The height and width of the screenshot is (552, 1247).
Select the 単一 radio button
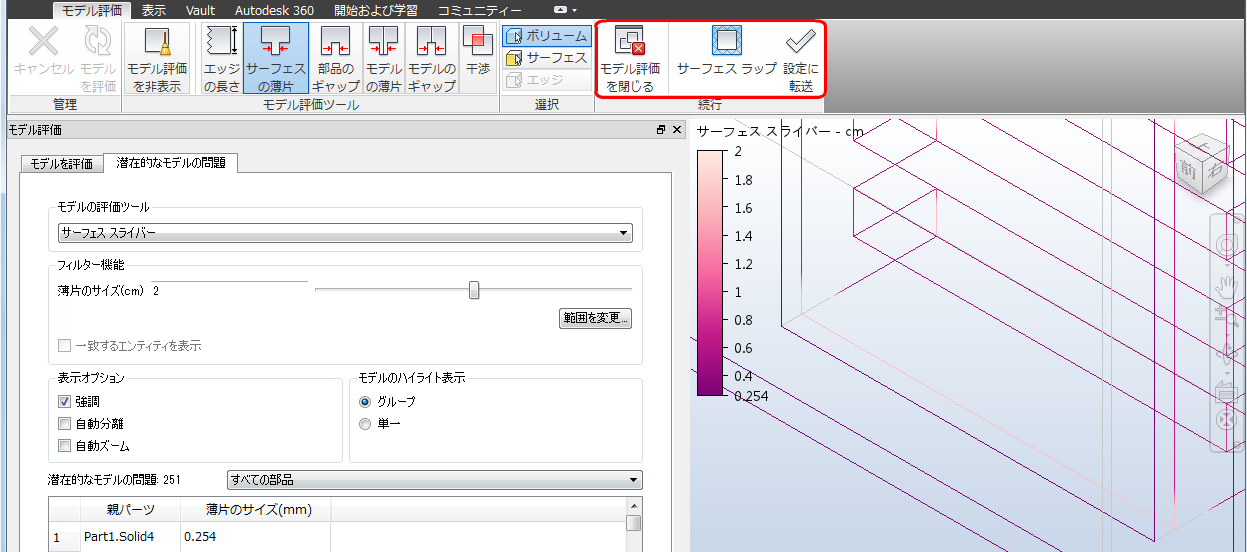[365, 424]
